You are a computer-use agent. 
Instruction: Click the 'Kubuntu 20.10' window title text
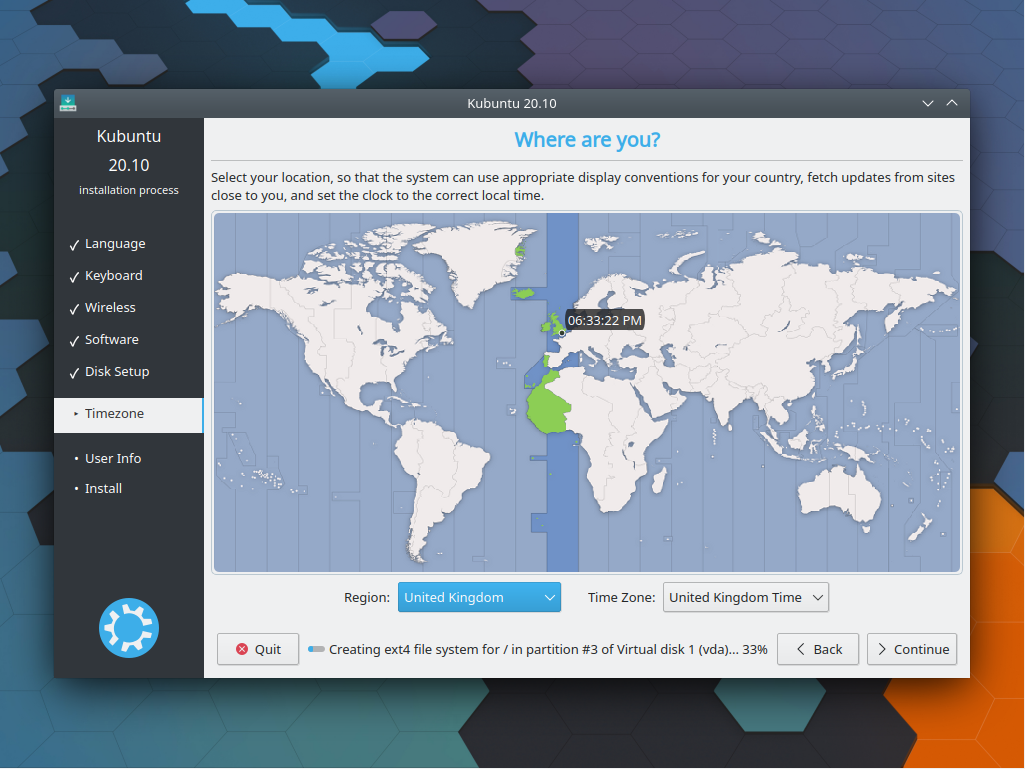[x=512, y=103]
